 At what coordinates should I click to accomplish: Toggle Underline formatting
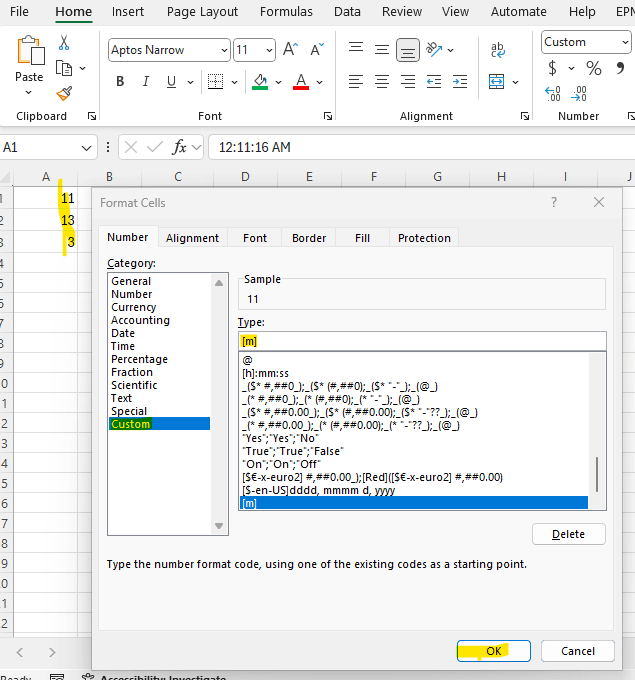click(x=171, y=82)
